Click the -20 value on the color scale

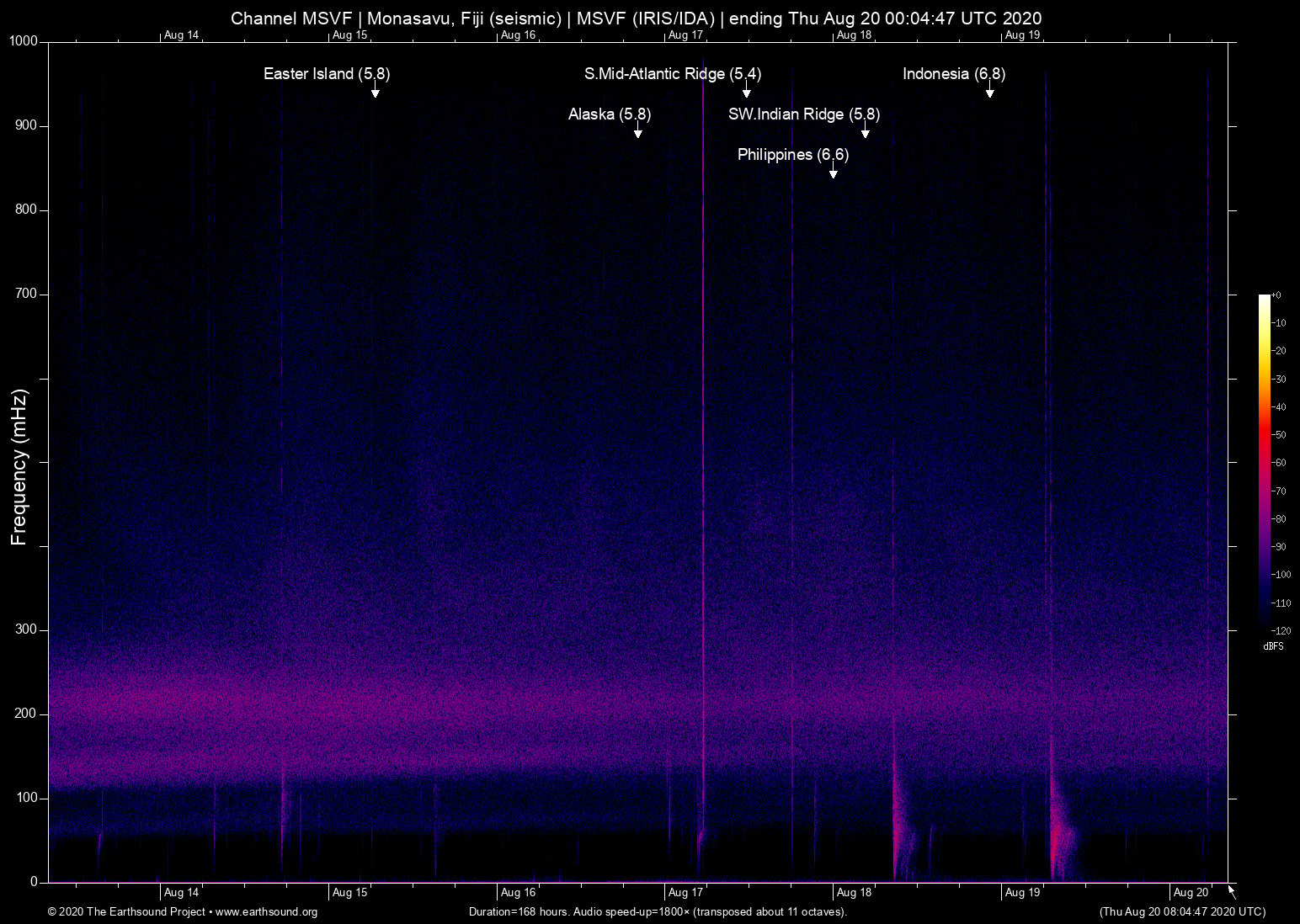1279,351
